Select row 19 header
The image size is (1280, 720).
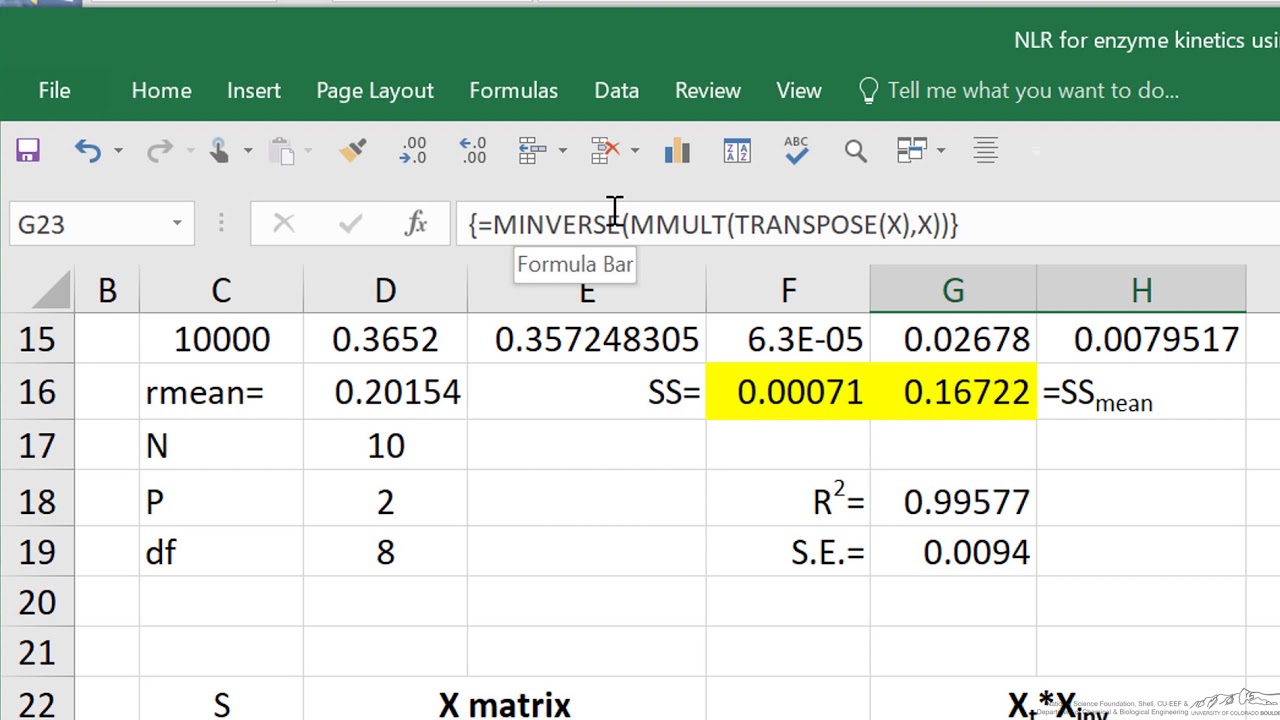37,552
